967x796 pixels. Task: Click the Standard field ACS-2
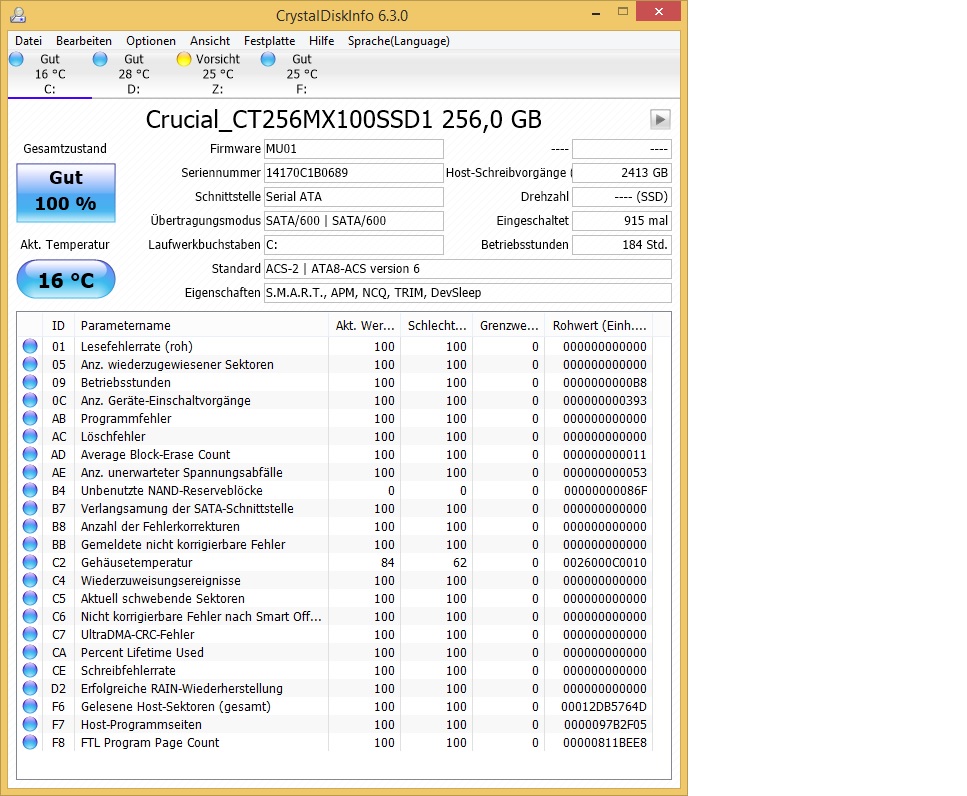468,269
